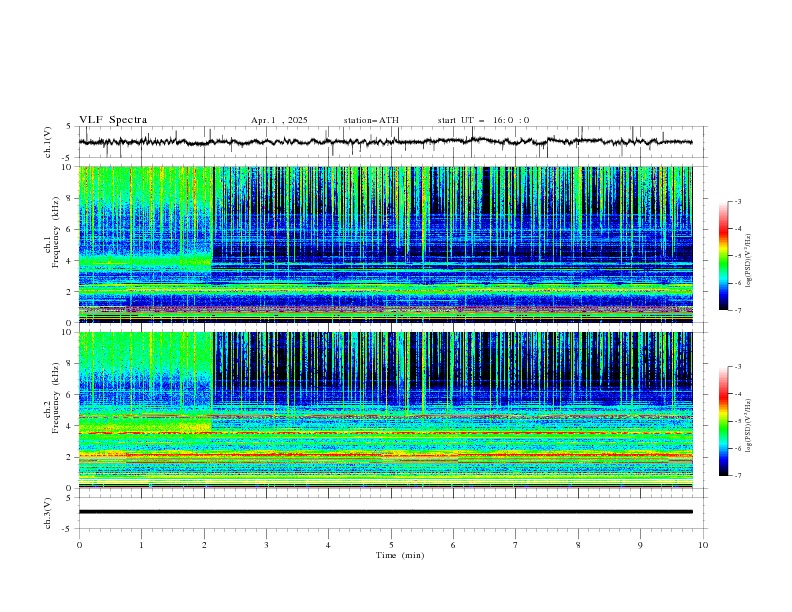Click the "8" tick on the time axis
792x612 pixels.
pos(578,545)
